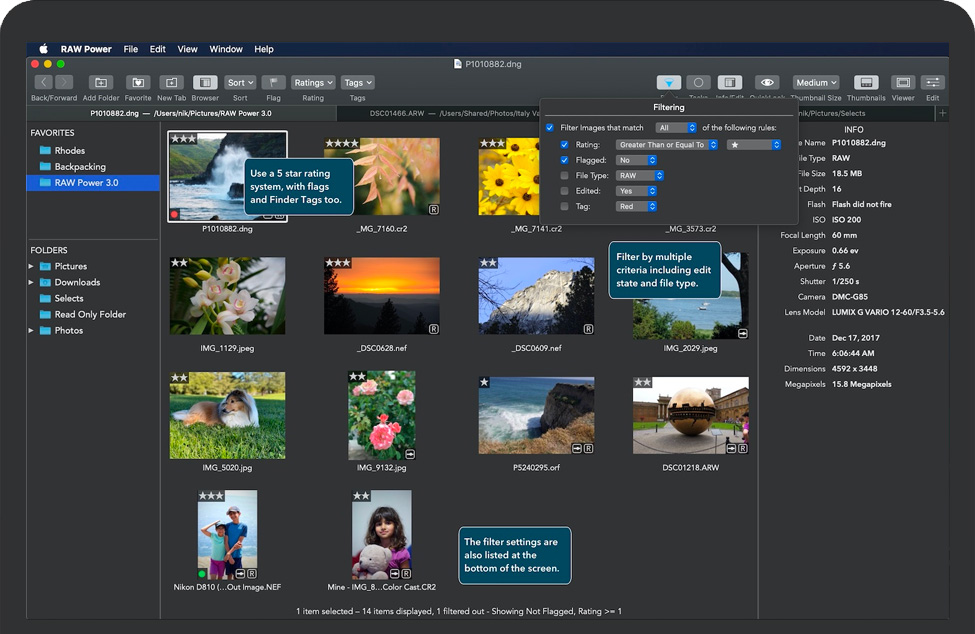Enable the File Type filter checkbox

[x=565, y=176]
